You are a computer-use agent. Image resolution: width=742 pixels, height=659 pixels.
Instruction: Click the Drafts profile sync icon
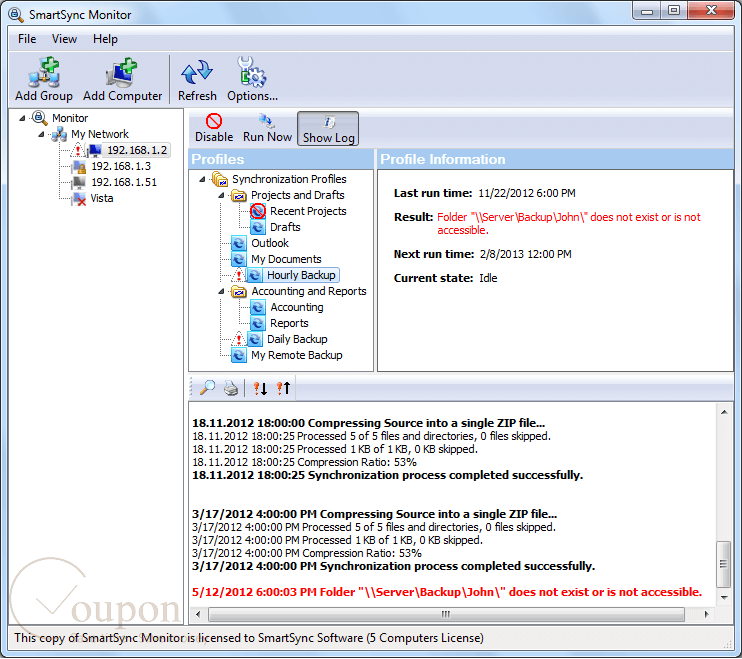click(258, 227)
